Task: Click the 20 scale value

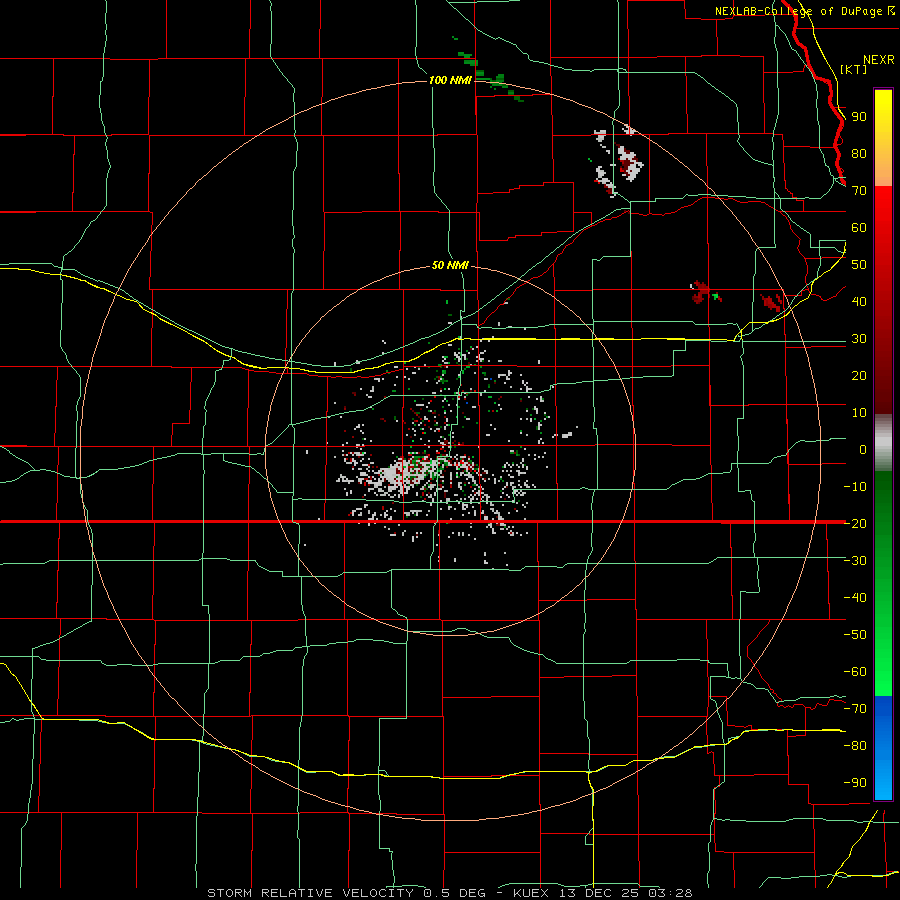Action: 859,375
